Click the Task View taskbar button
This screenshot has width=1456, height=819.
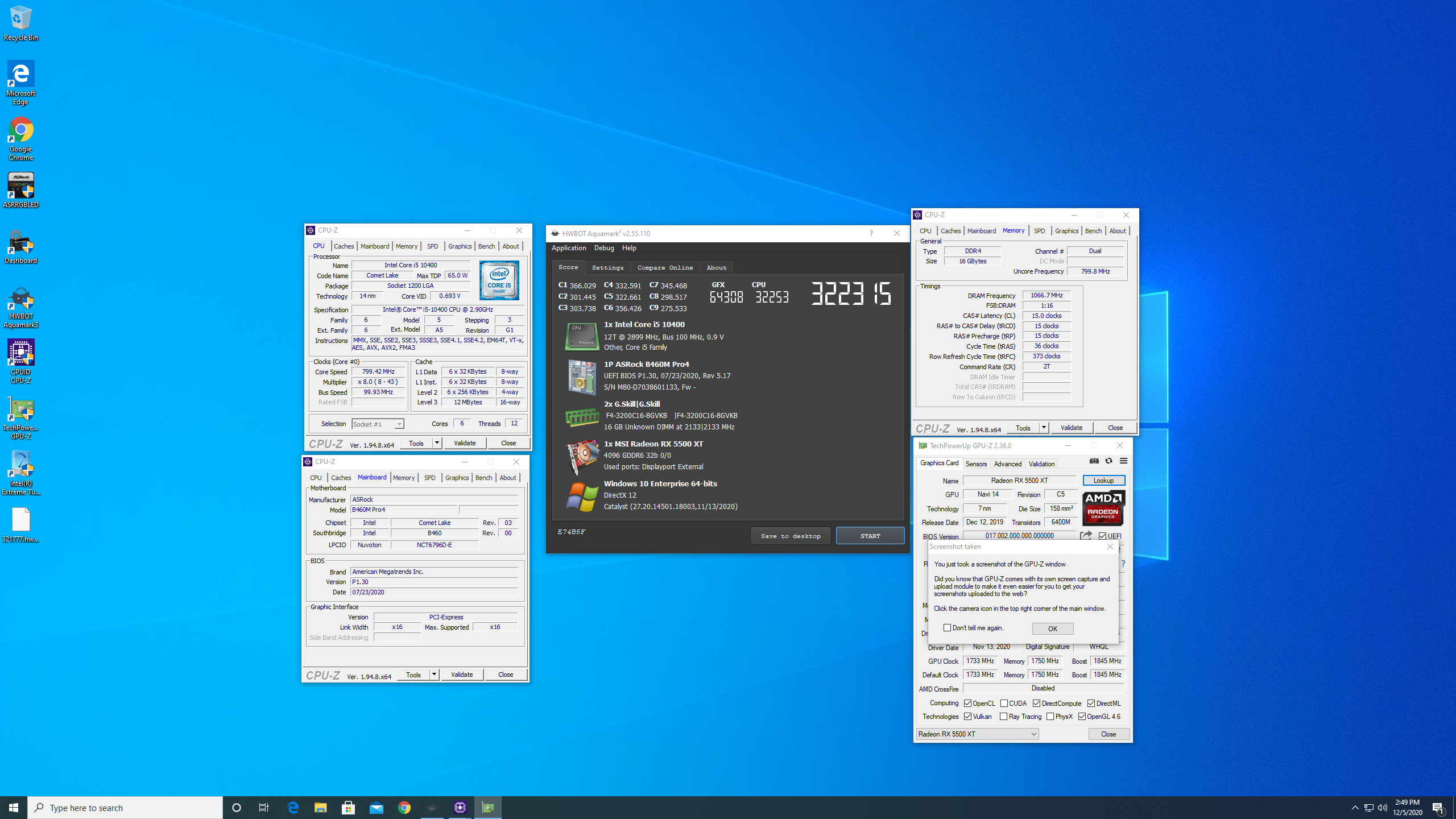click(x=264, y=808)
